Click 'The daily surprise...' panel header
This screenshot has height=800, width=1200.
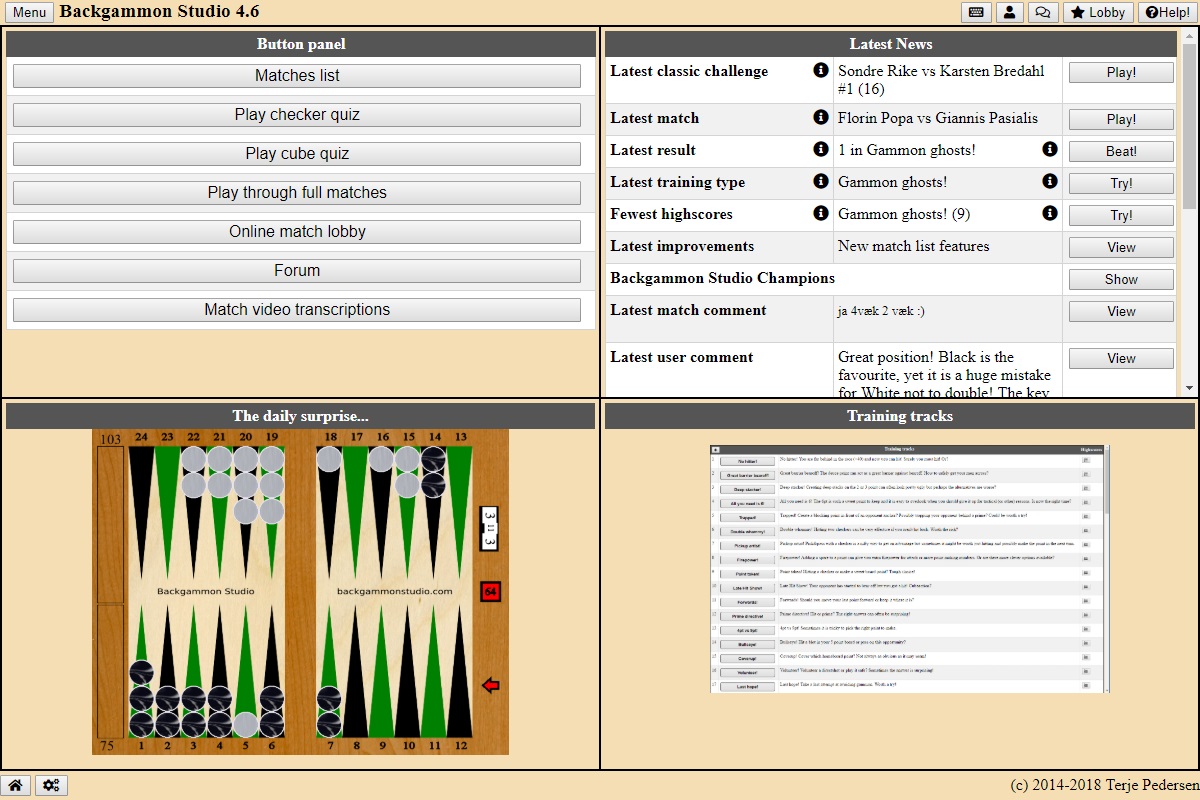301,416
